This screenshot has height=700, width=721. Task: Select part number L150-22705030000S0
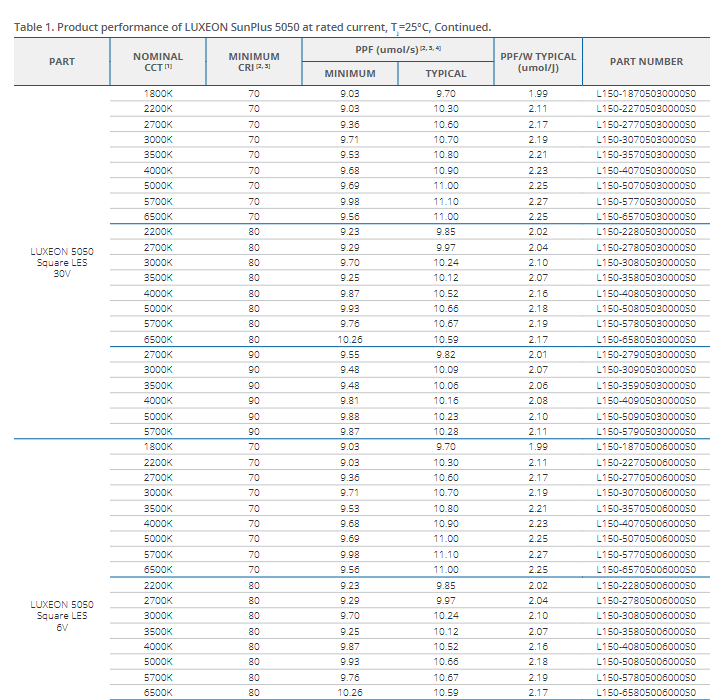pyautogui.click(x=646, y=109)
